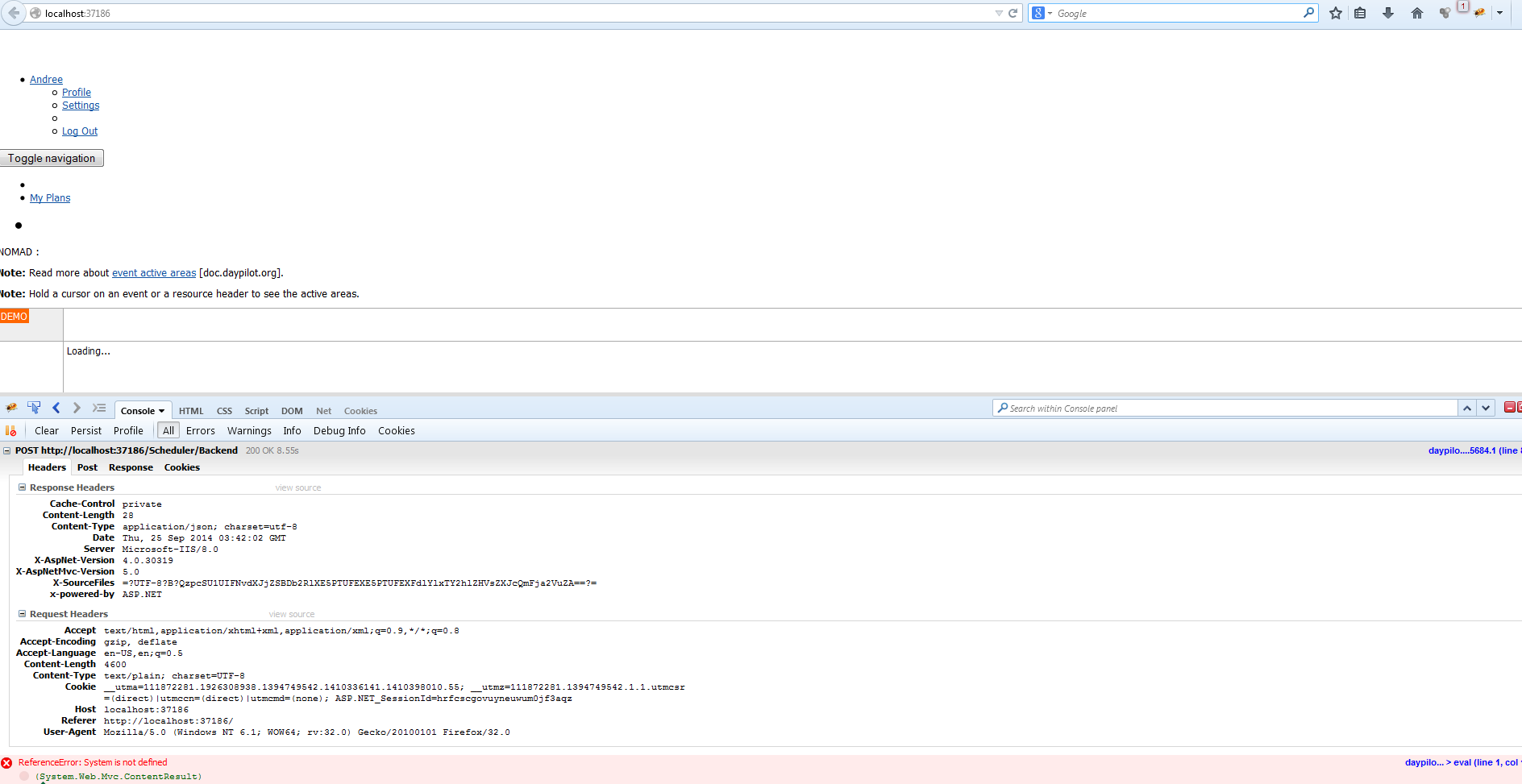The image size is (1522, 784).
Task: Navigate forward in Firebug panel history
Action: (x=77, y=409)
